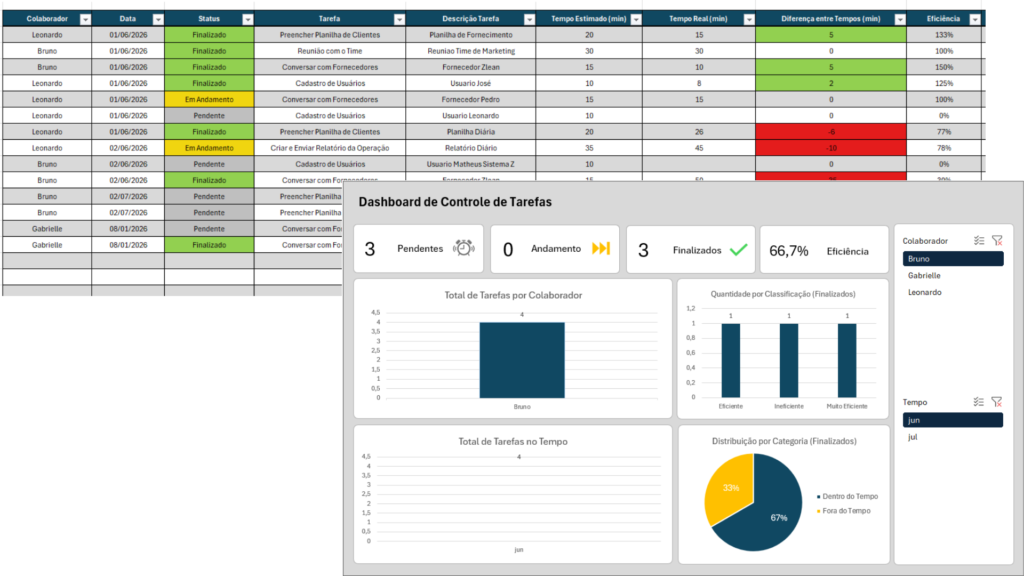Clear the filter on the Tempo slicer

[x=996, y=402]
